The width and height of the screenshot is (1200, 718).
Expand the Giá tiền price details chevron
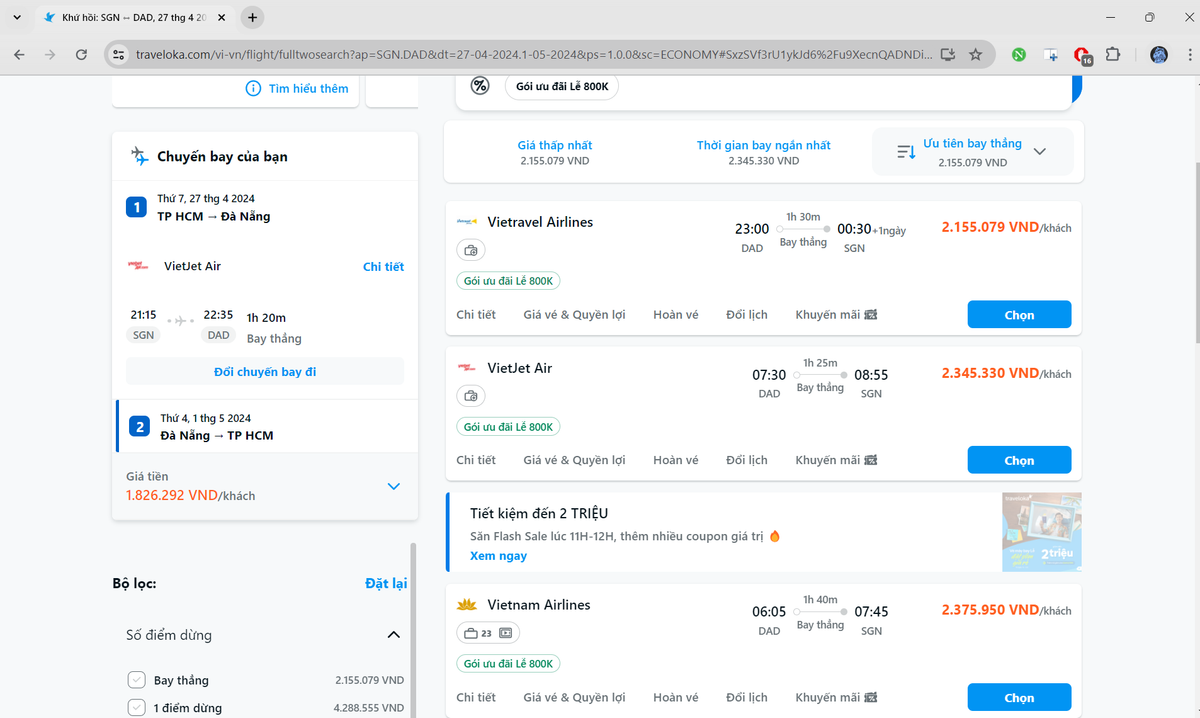pos(393,486)
